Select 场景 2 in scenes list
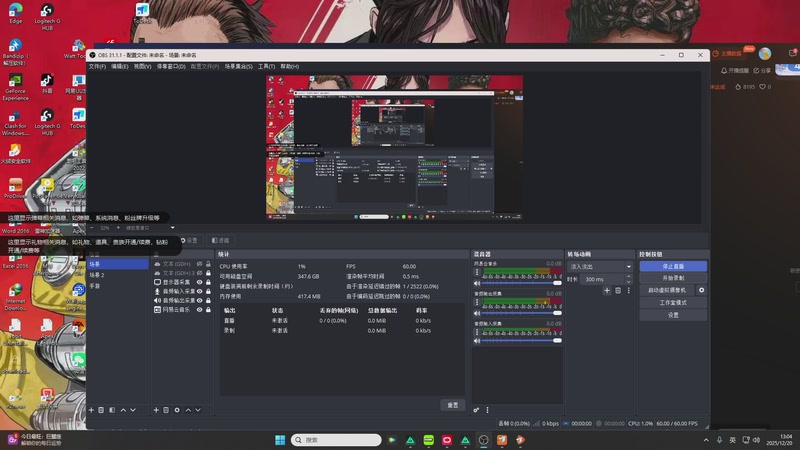The height and width of the screenshot is (450, 800). 118,275
